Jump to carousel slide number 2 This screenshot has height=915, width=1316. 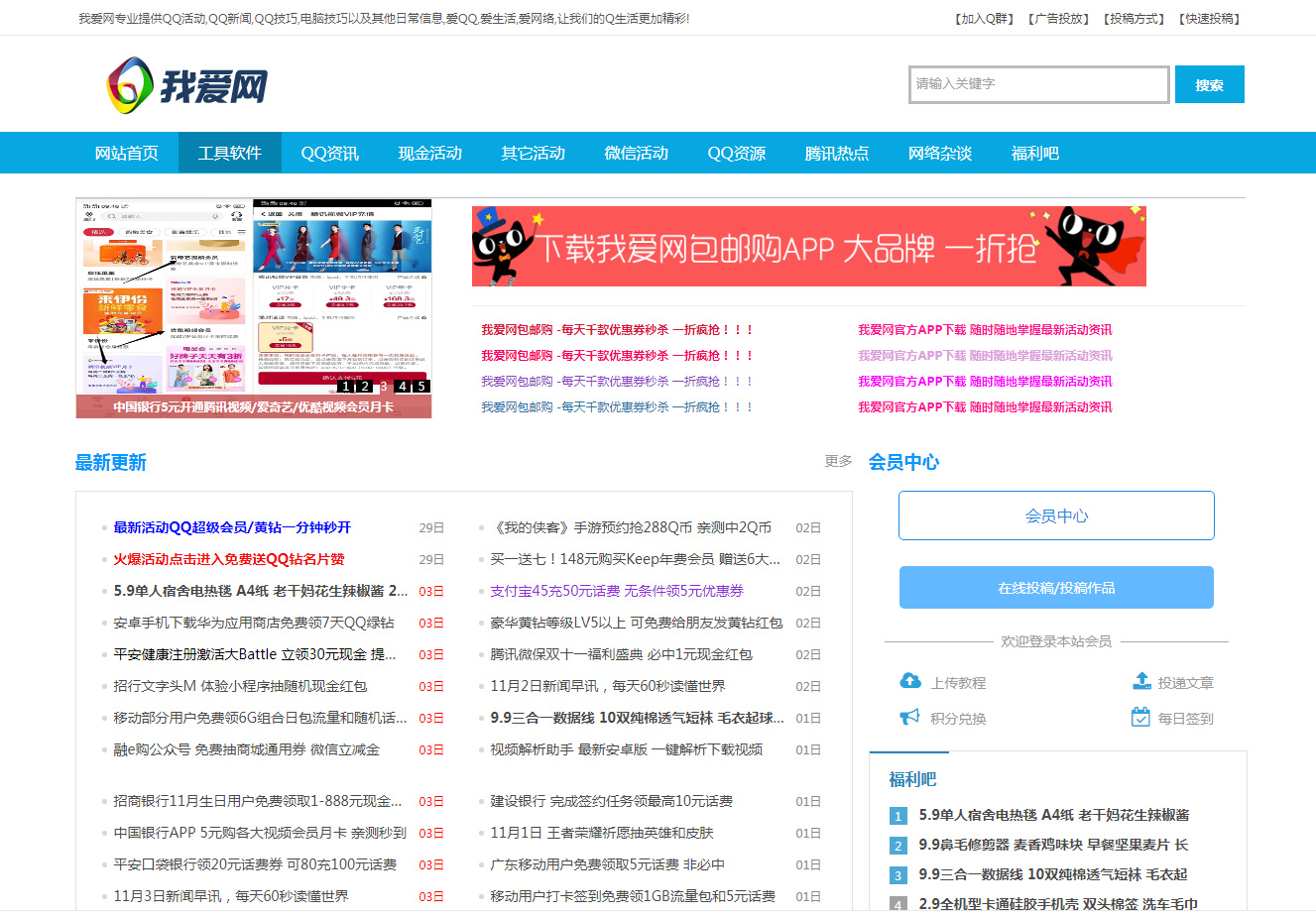(x=364, y=387)
